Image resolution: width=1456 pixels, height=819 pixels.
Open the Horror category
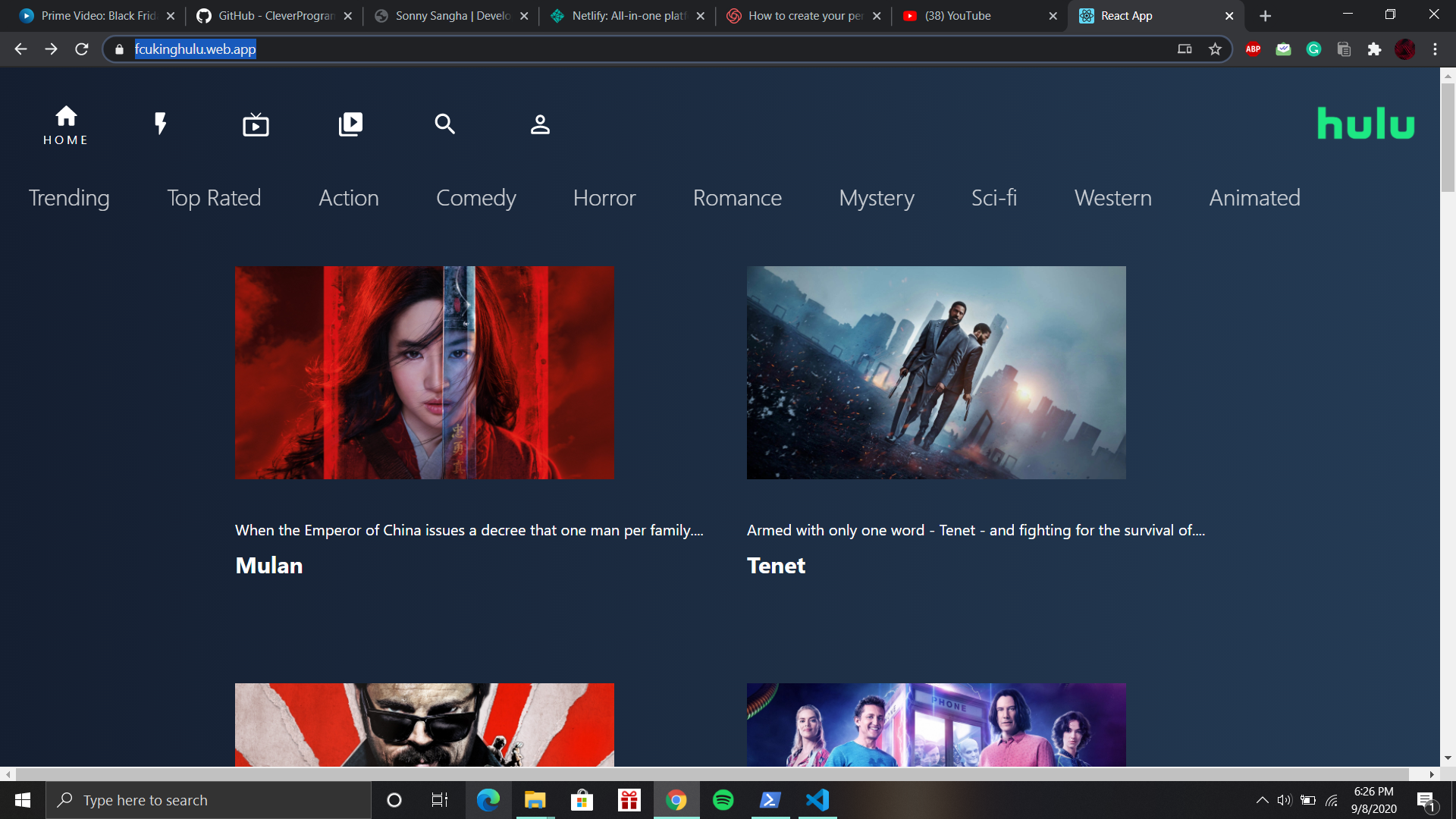click(x=604, y=198)
